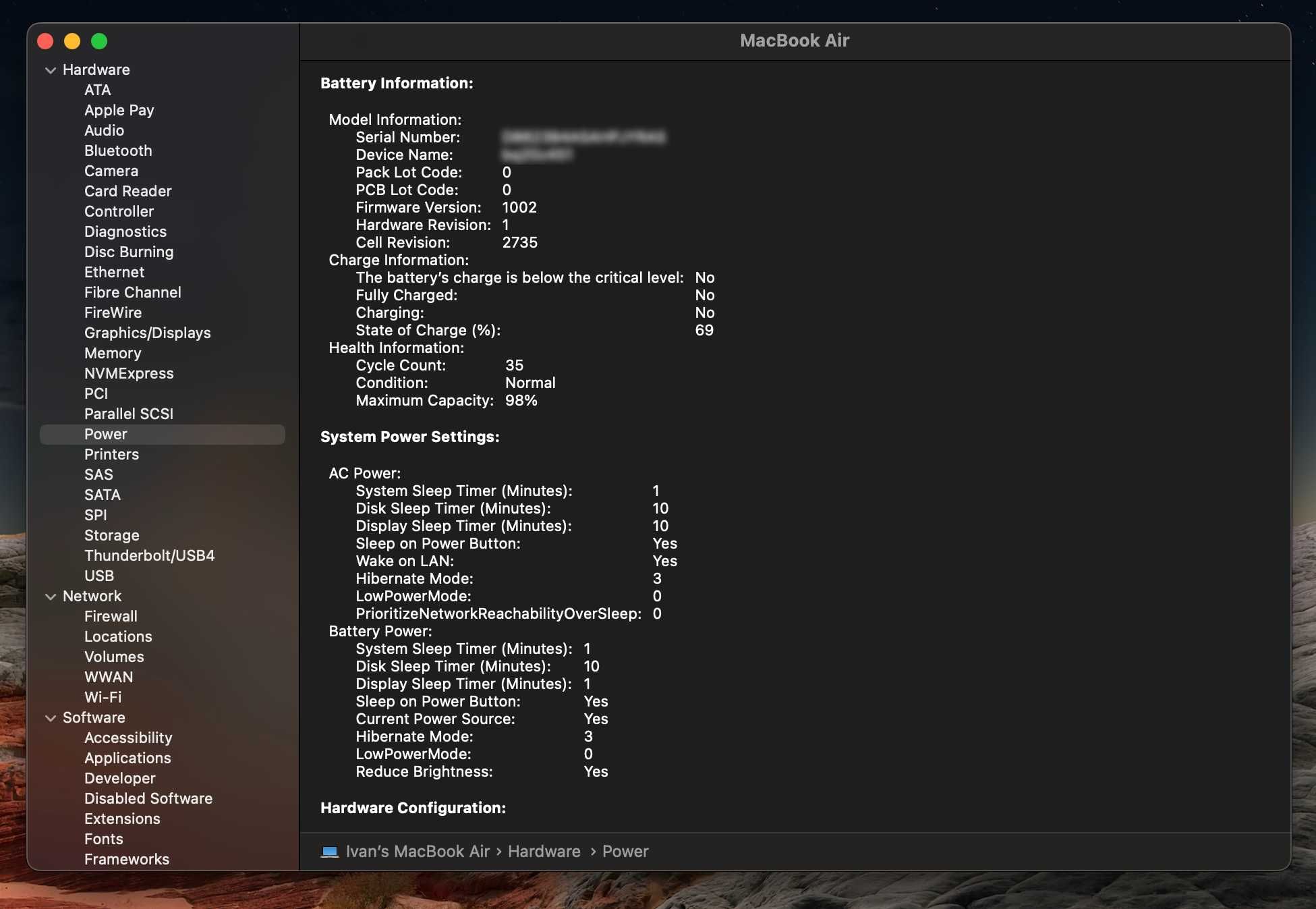Select the blurred Serial Number value
The height and width of the screenshot is (909, 1316).
click(583, 137)
